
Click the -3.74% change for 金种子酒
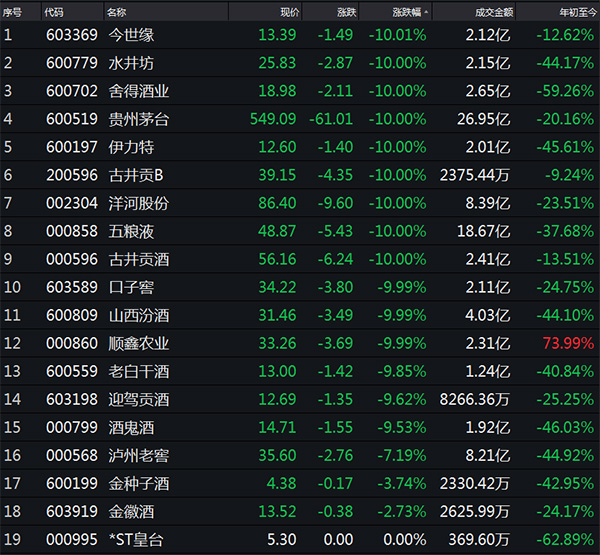402,483
